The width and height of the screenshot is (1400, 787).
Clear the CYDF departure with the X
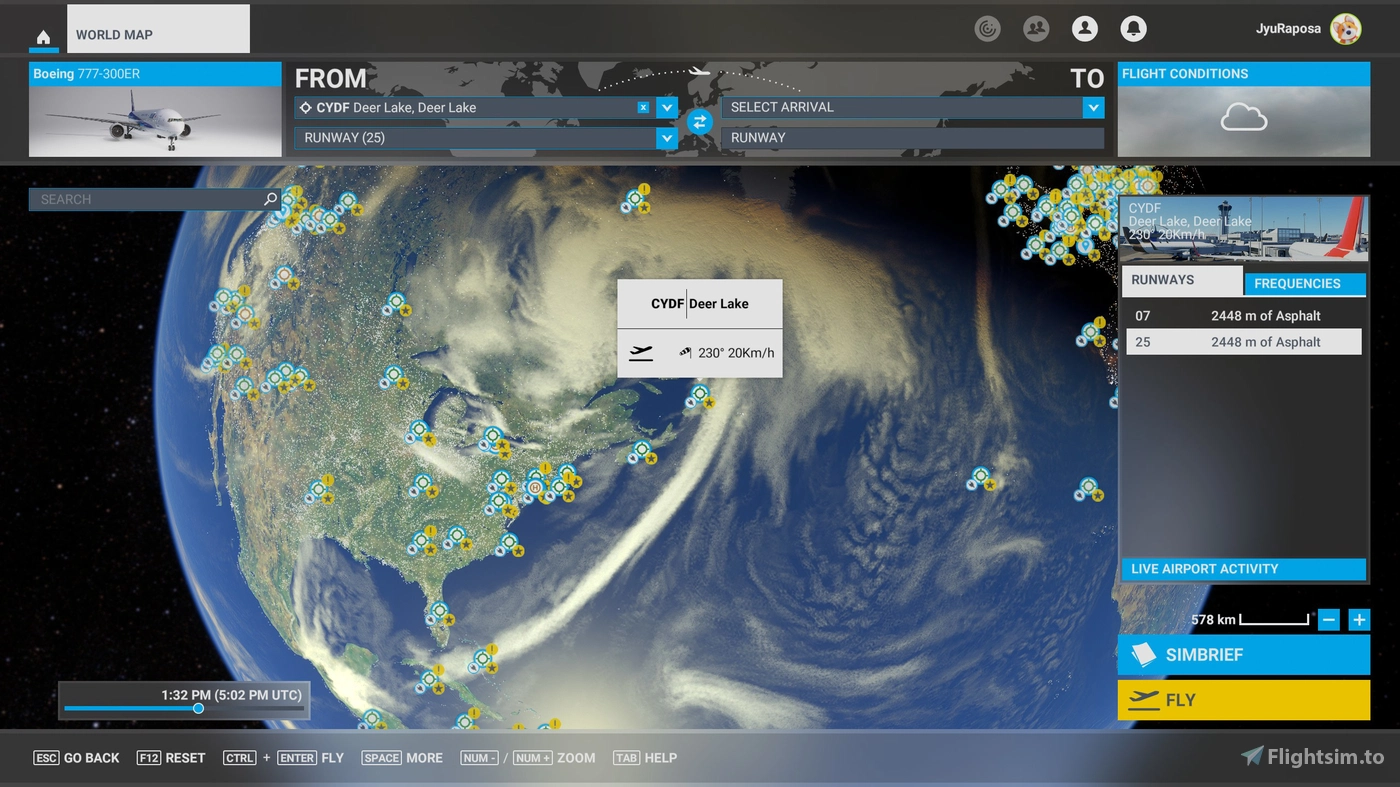click(643, 107)
